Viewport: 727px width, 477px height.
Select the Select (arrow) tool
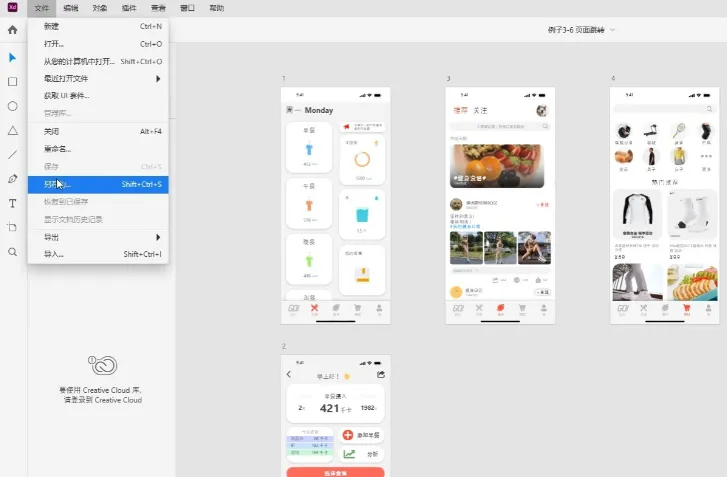coord(13,57)
